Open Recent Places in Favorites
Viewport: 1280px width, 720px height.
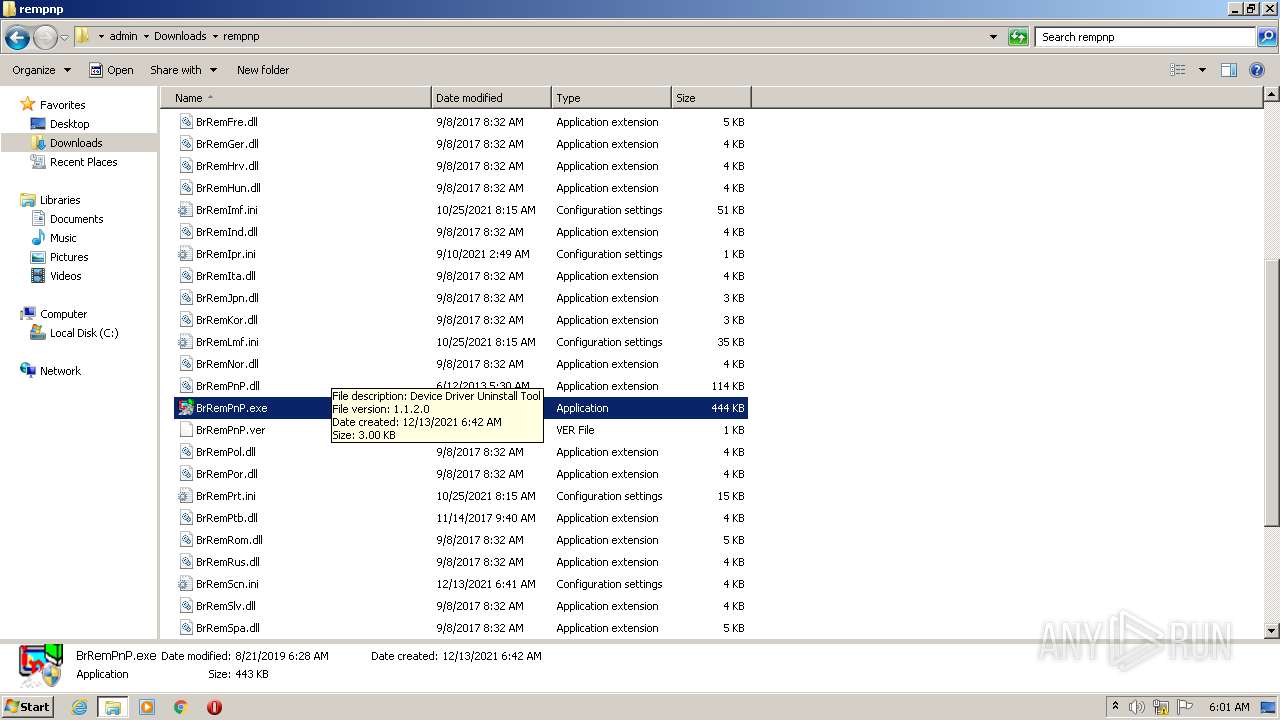83,162
